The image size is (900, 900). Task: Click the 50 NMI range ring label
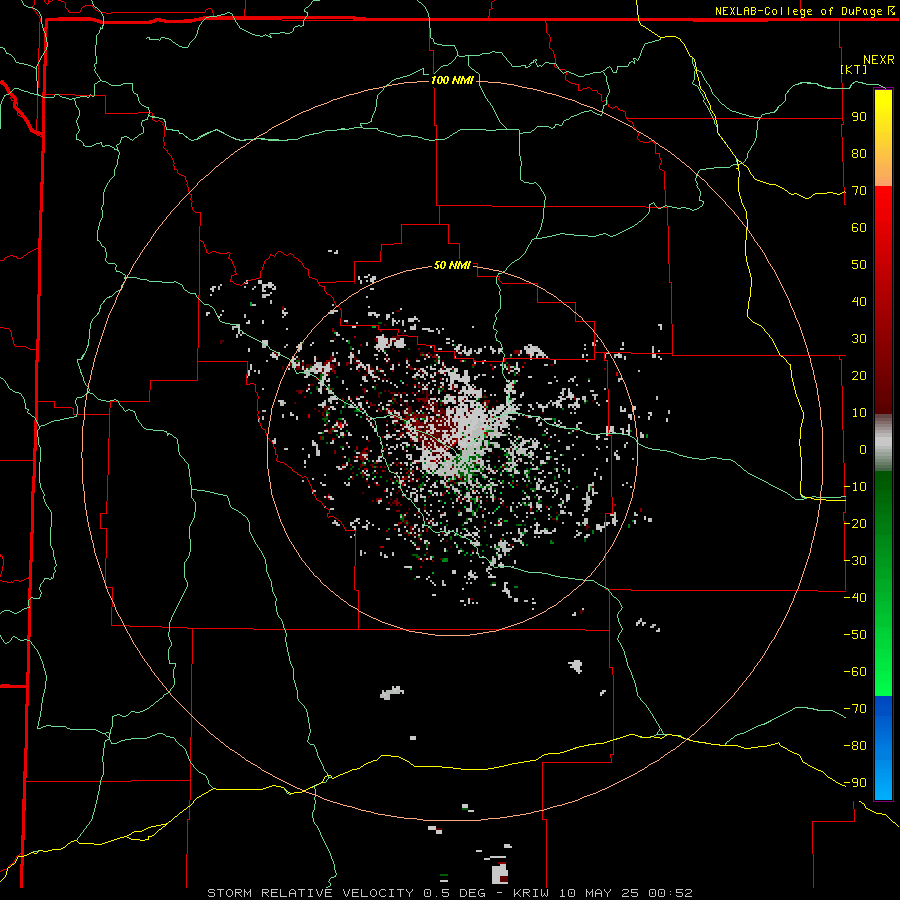pyautogui.click(x=452, y=265)
